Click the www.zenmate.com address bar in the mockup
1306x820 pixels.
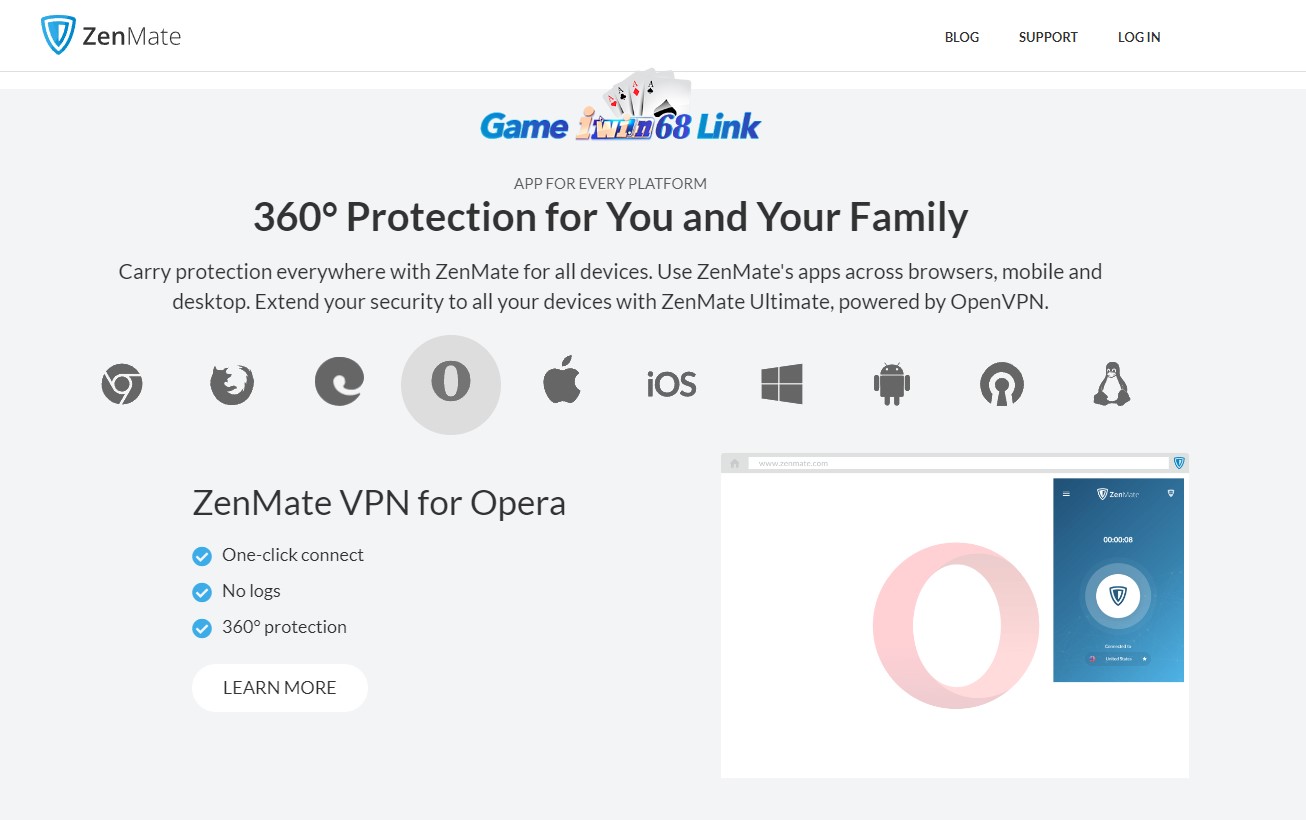coord(950,461)
